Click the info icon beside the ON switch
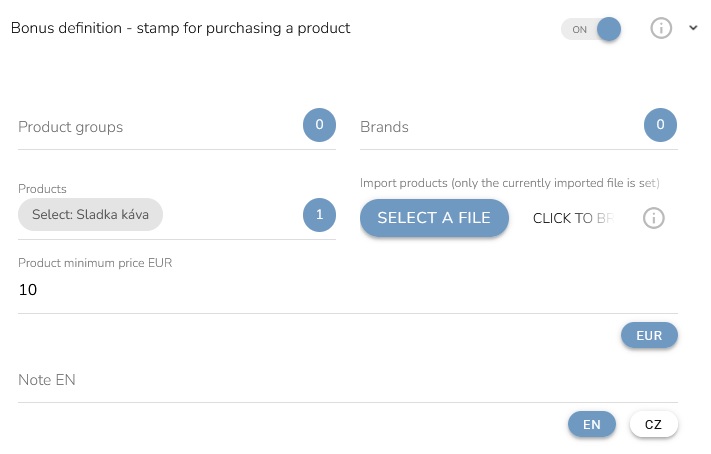Image resolution: width=711 pixels, height=454 pixels. coord(661,28)
